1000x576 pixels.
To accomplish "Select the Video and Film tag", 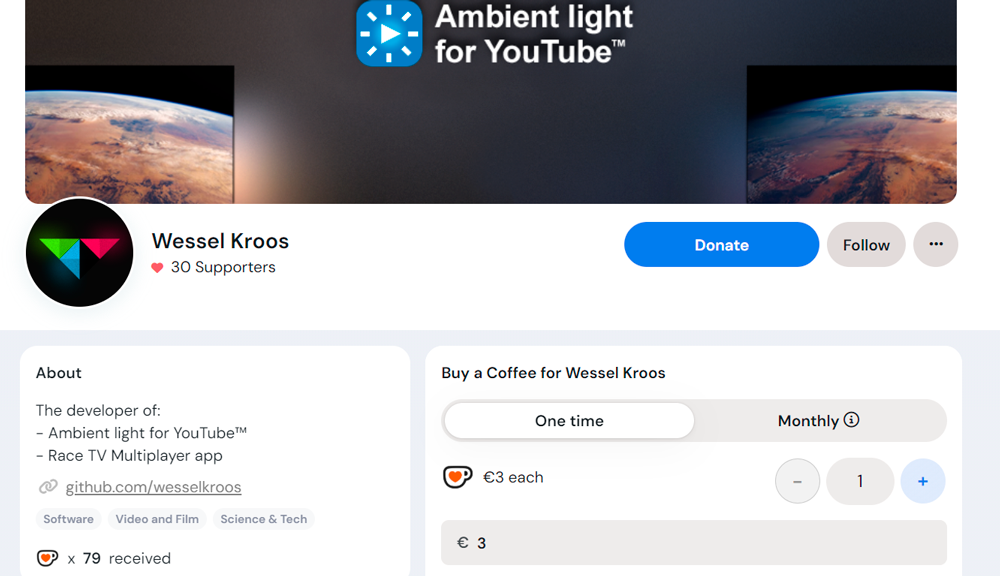I will [157, 519].
